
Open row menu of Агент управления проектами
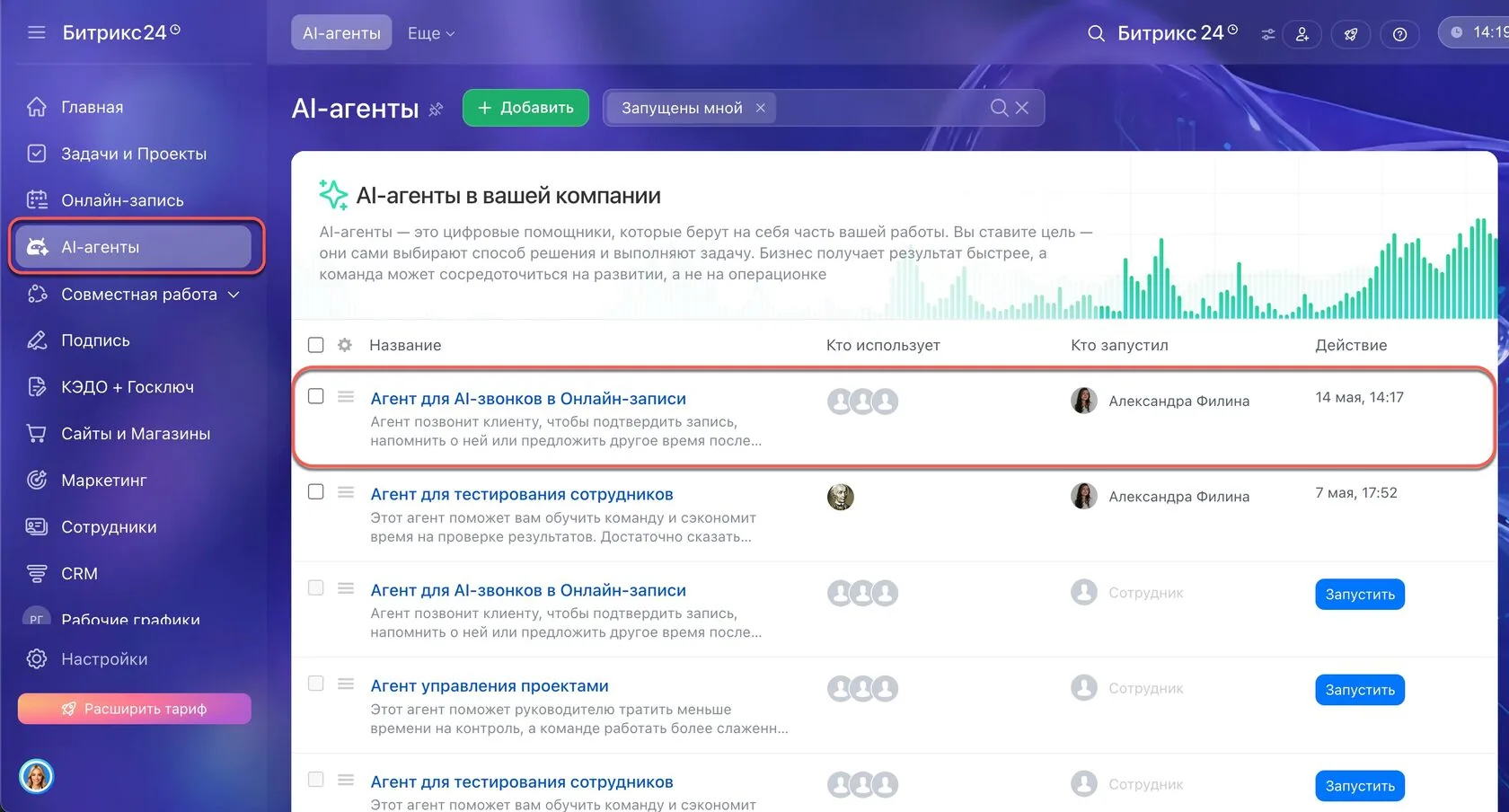[x=346, y=684]
